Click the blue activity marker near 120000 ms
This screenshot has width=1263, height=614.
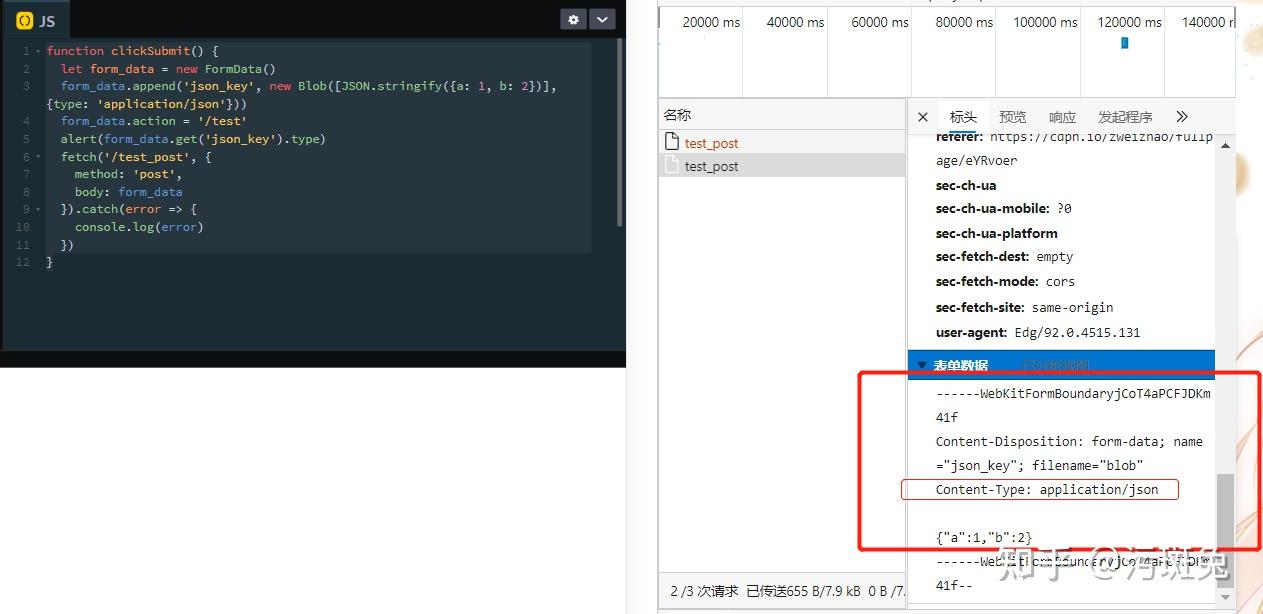pos(1124,43)
